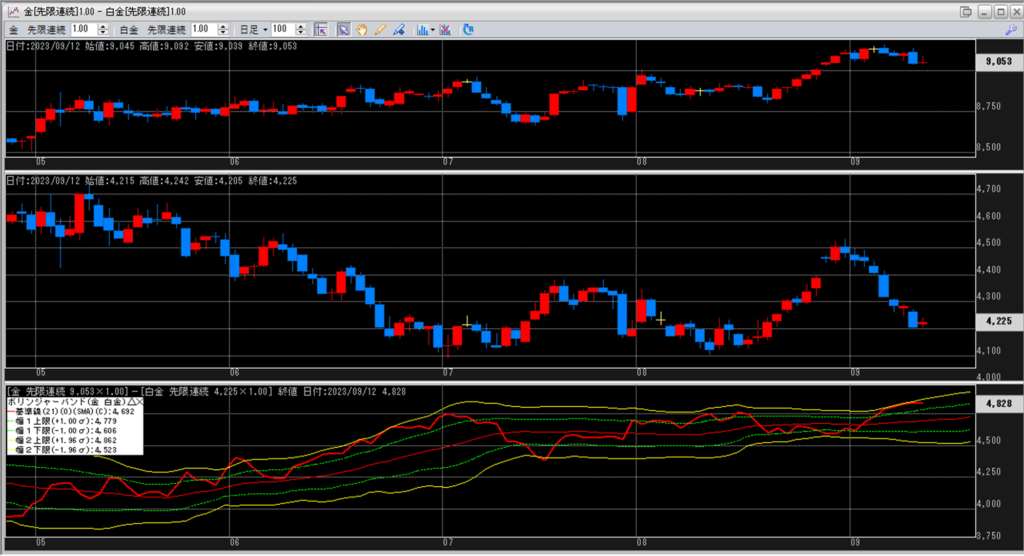1024x556 pixels.
Task: Click the bar count field showing 100
Action: [282, 29]
